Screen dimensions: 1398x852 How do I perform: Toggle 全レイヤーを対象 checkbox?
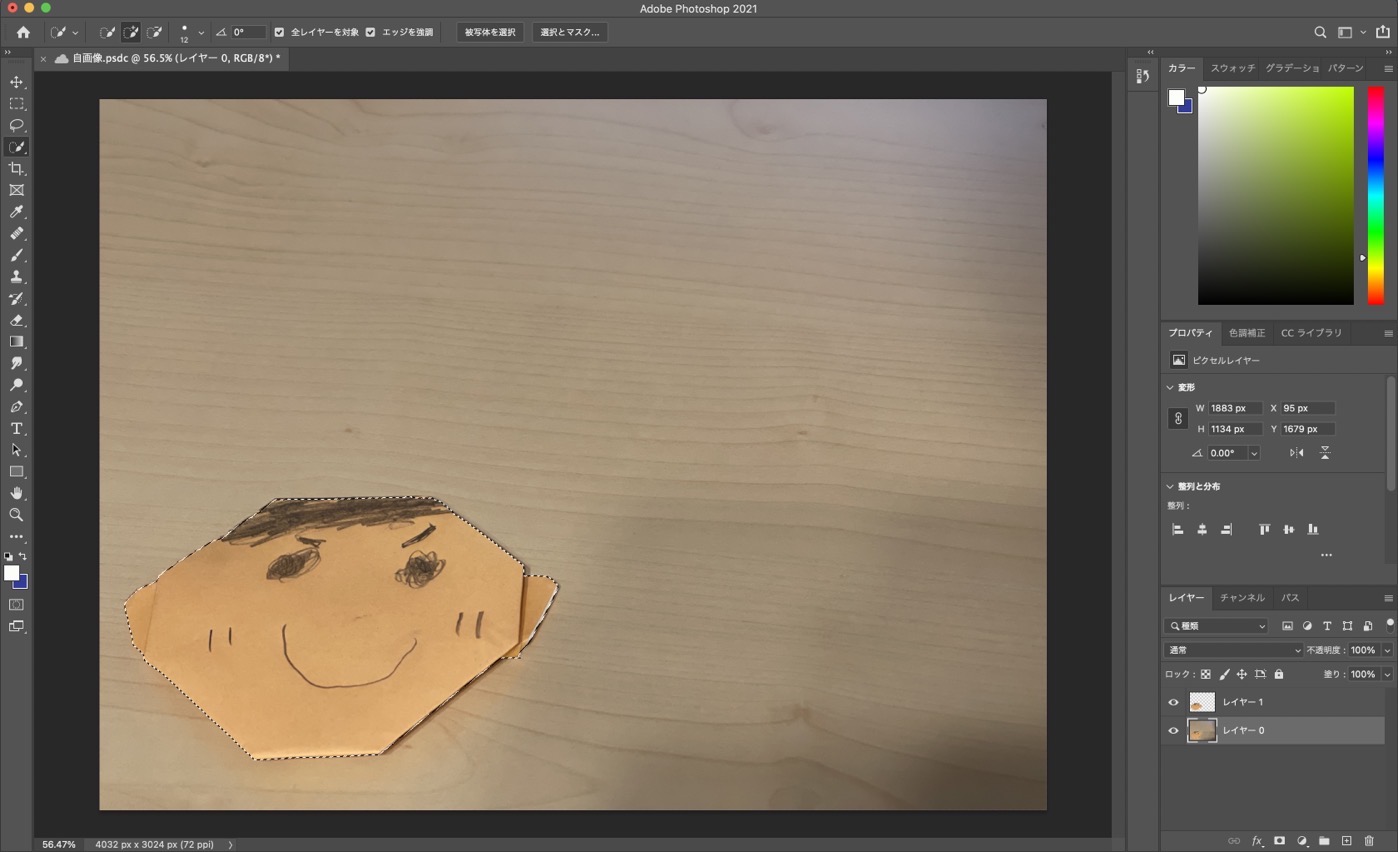tap(279, 32)
